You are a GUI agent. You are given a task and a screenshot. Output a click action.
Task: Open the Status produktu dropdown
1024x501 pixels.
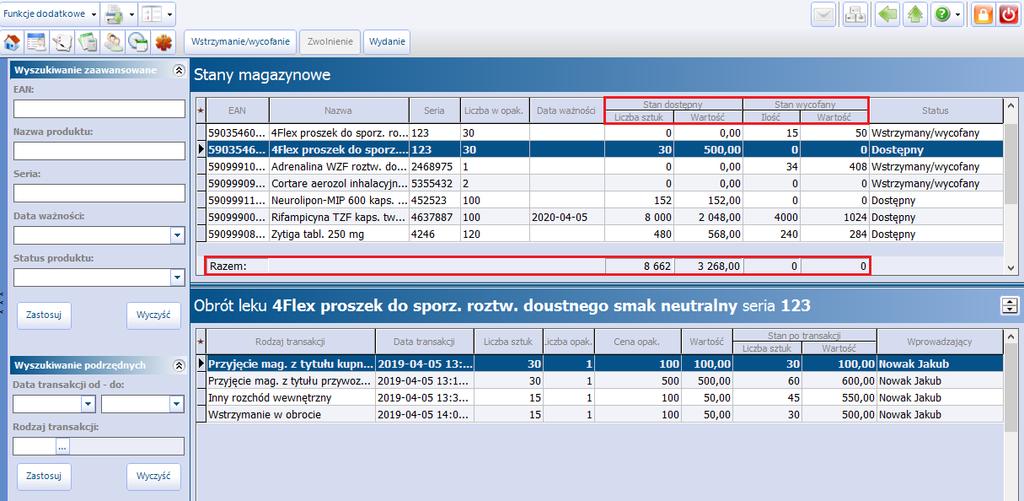tap(178, 278)
